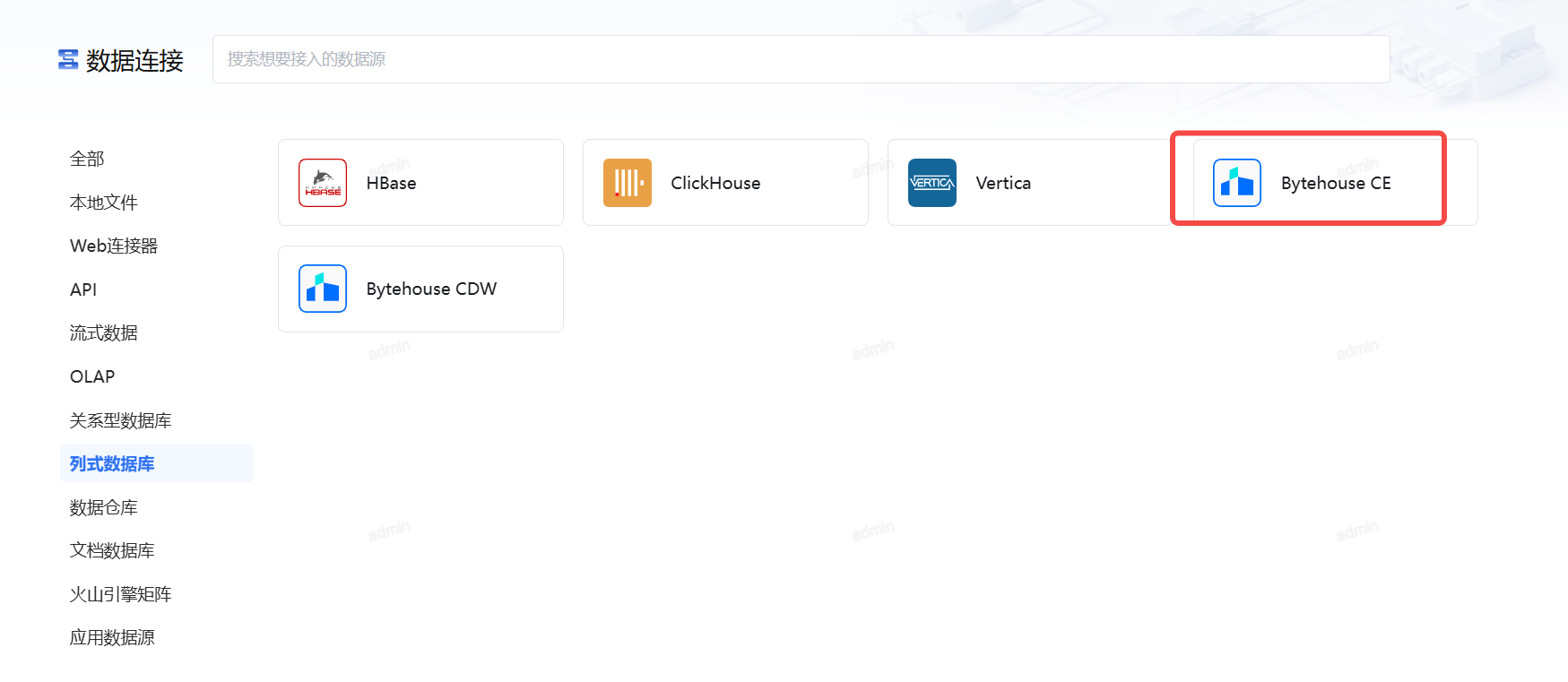This screenshot has height=682, width=1568.
Task: Switch to Web连接器 category
Action: point(114,246)
